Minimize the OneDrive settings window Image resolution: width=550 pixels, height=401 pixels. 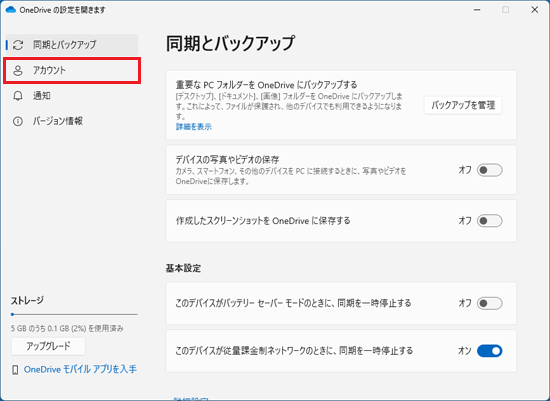pos(477,10)
